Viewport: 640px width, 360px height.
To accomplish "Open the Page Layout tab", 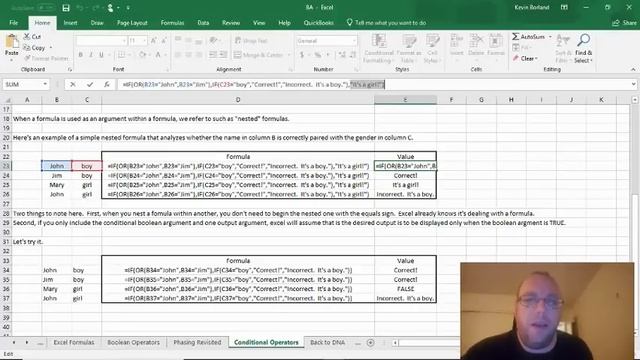I will click(132, 23).
